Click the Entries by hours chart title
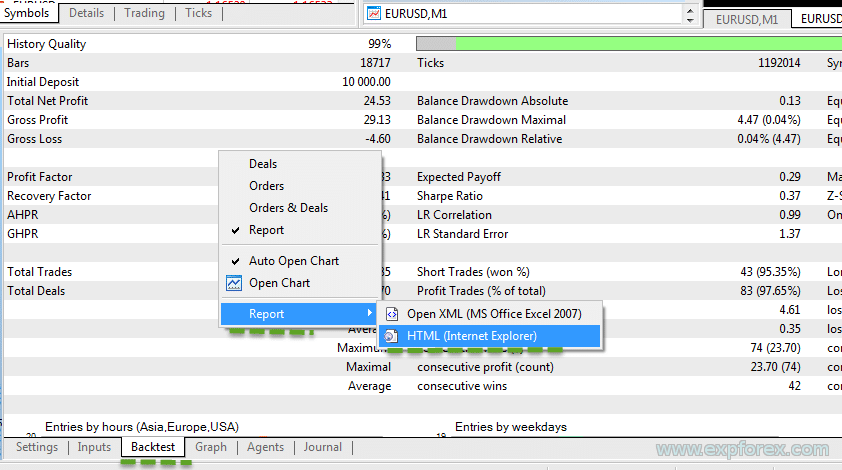 (x=142, y=427)
